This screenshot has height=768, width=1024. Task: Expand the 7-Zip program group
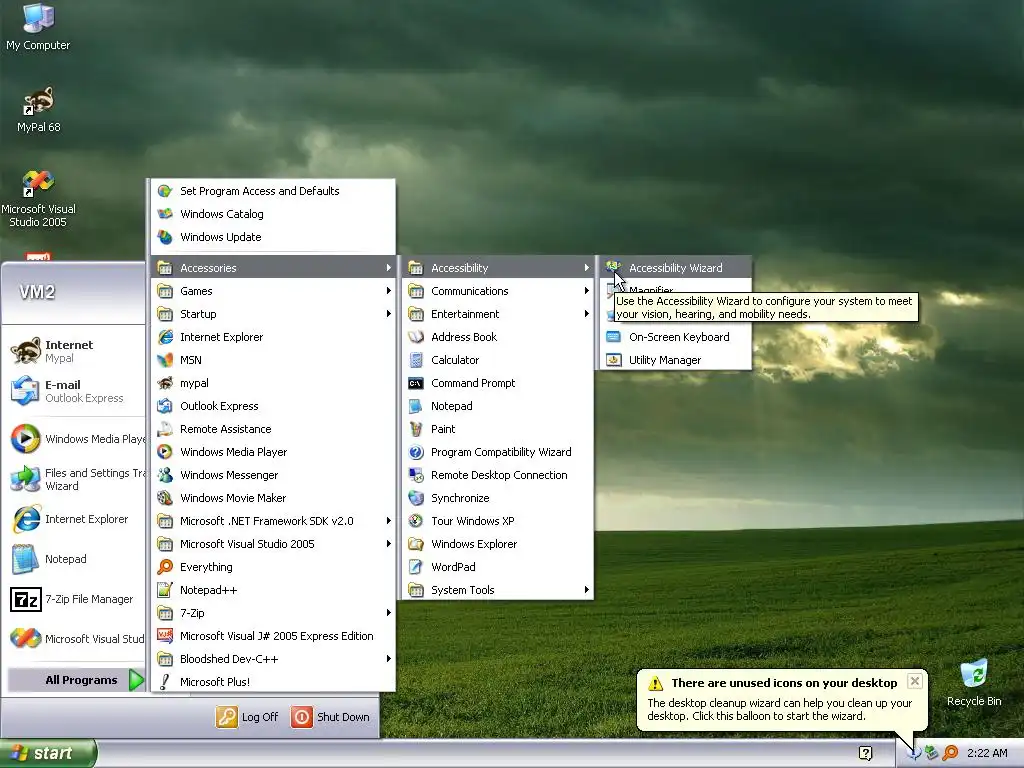tap(273, 613)
